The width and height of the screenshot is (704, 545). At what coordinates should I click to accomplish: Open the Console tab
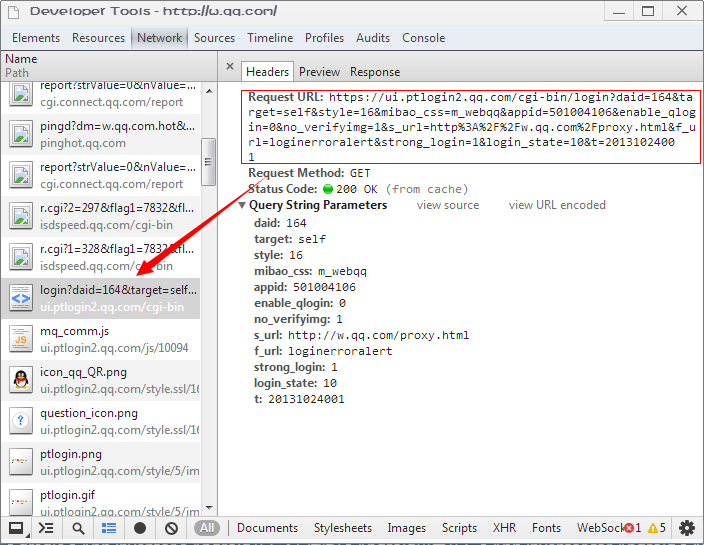[x=423, y=38]
